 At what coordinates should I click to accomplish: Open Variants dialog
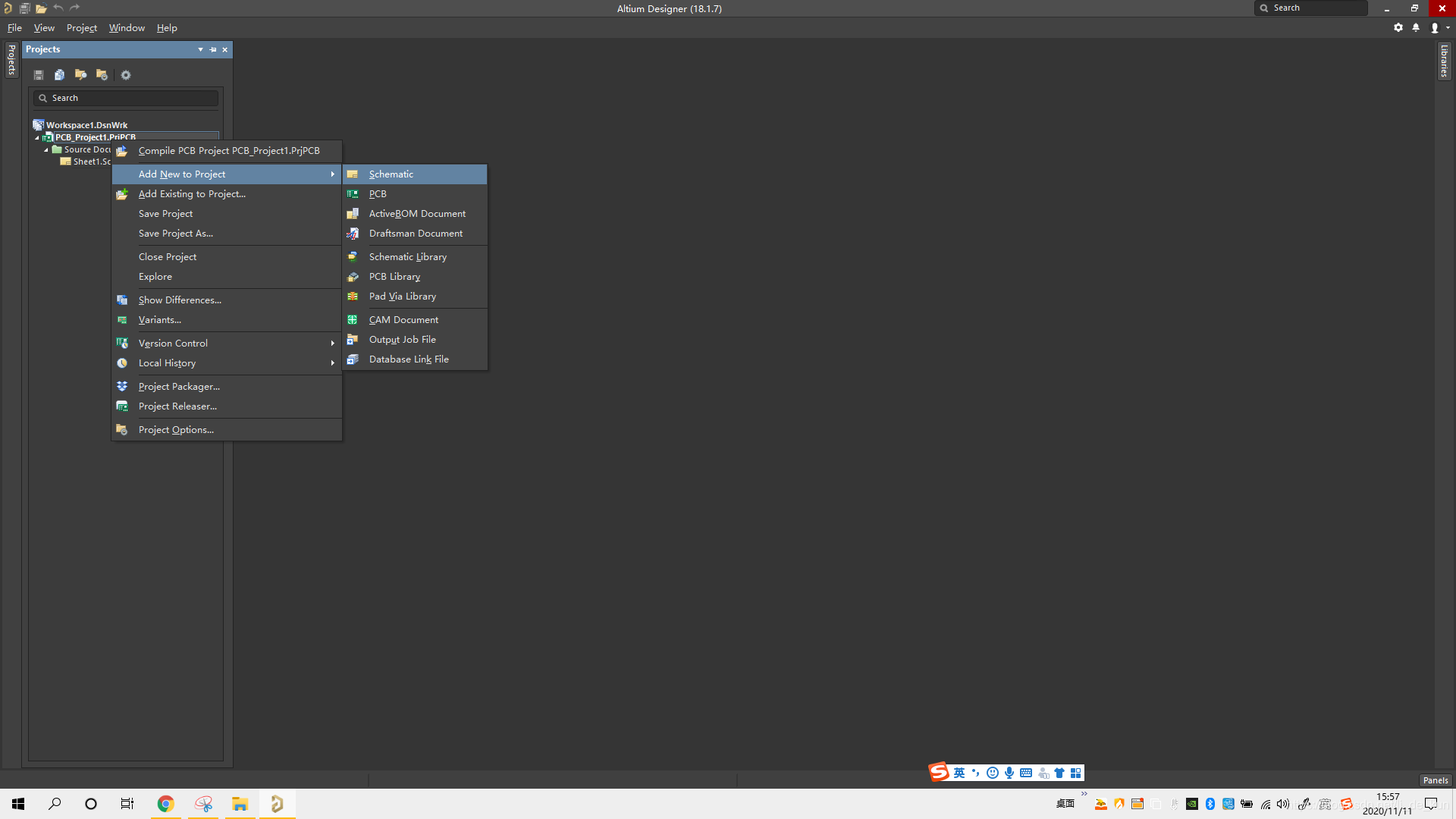coord(227,320)
